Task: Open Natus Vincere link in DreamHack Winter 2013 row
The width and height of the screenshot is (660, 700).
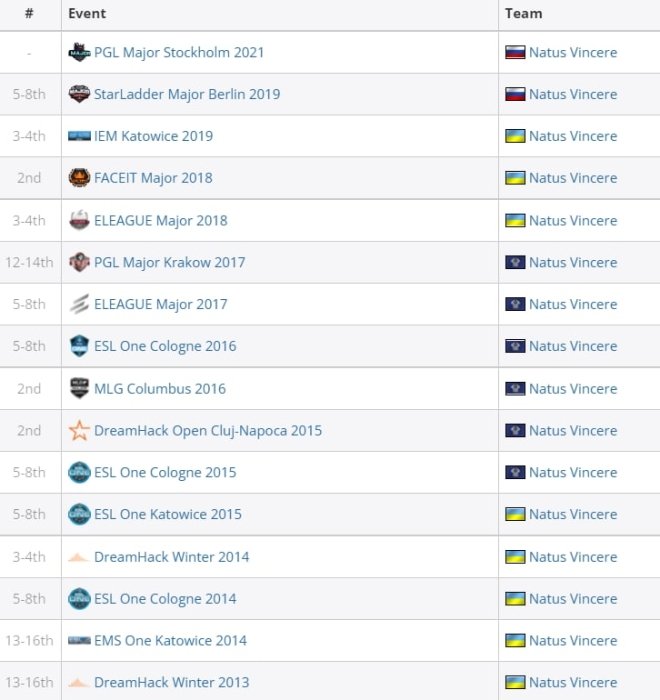Action: pyautogui.click(x=572, y=682)
